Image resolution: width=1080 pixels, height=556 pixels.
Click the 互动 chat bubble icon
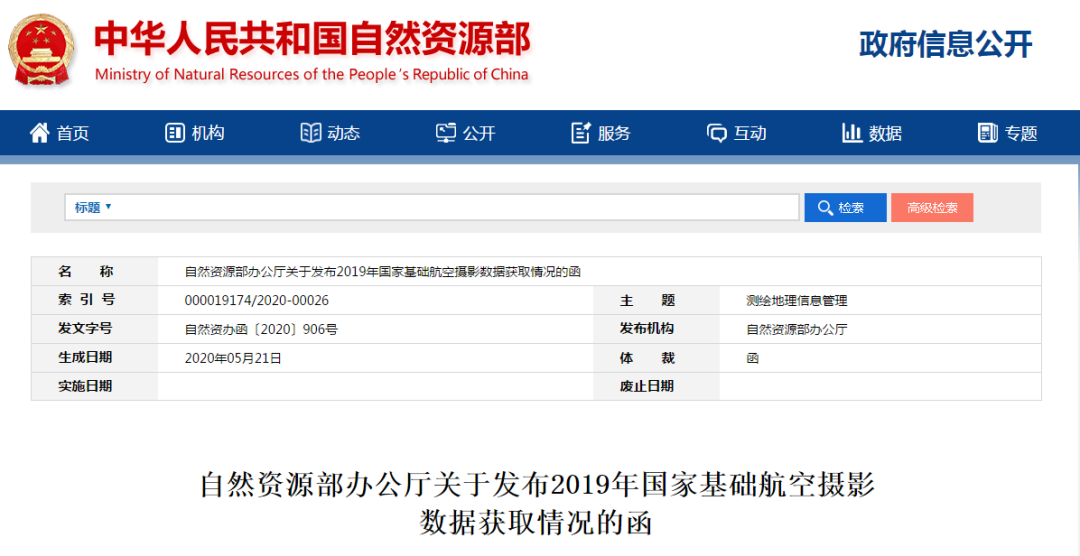[x=717, y=133]
